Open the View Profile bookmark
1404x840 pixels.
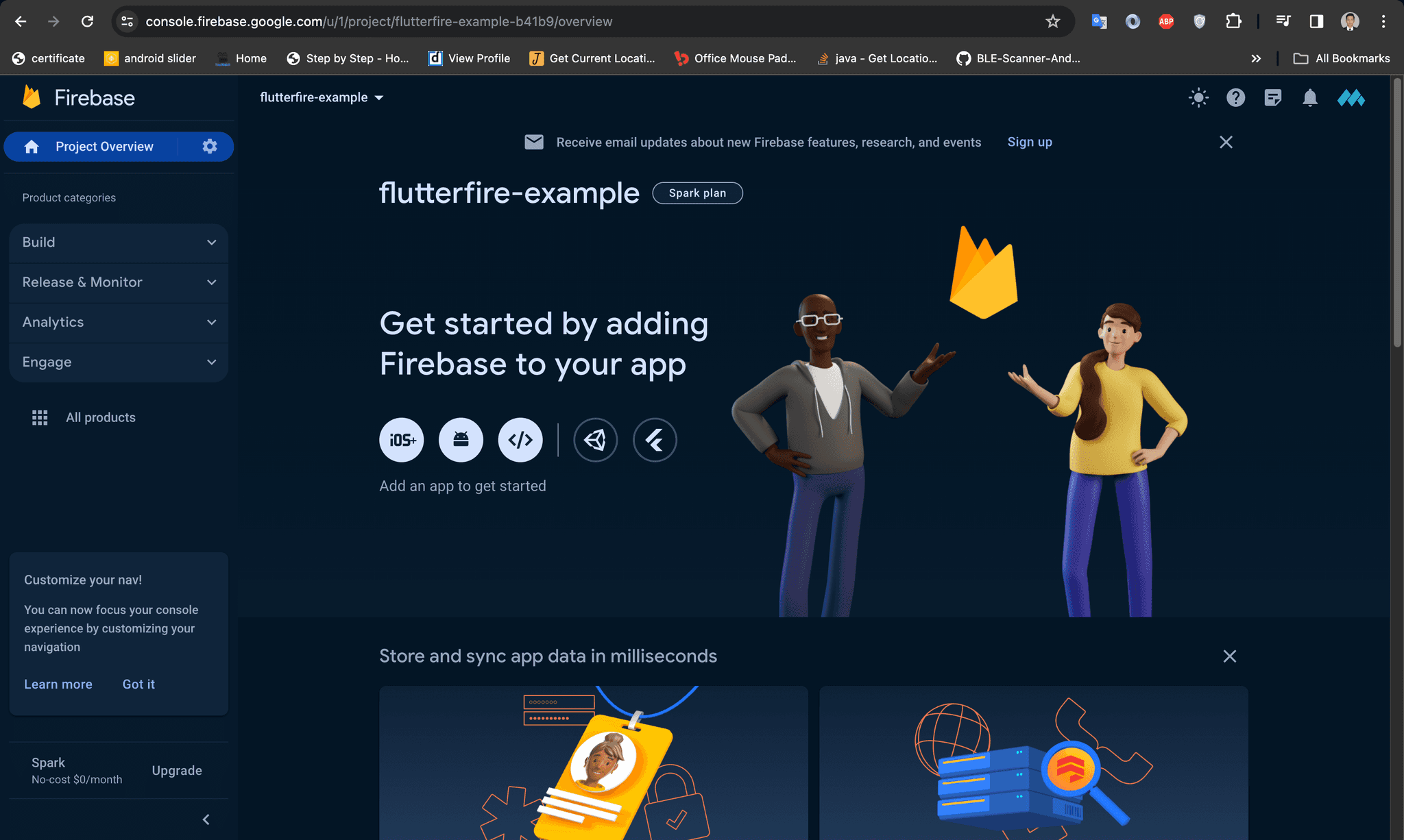pos(470,59)
